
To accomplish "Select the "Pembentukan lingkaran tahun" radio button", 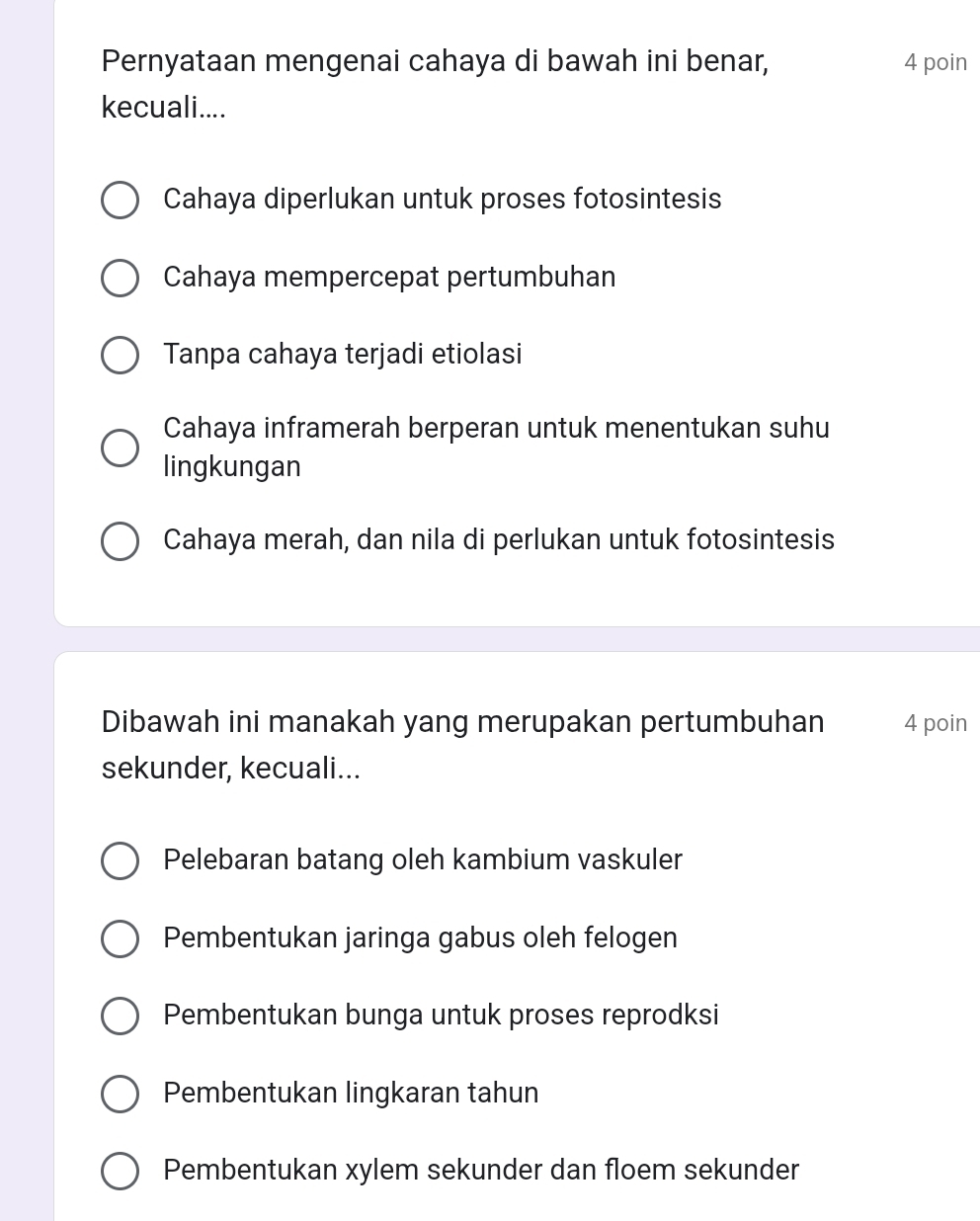I will [121, 1094].
